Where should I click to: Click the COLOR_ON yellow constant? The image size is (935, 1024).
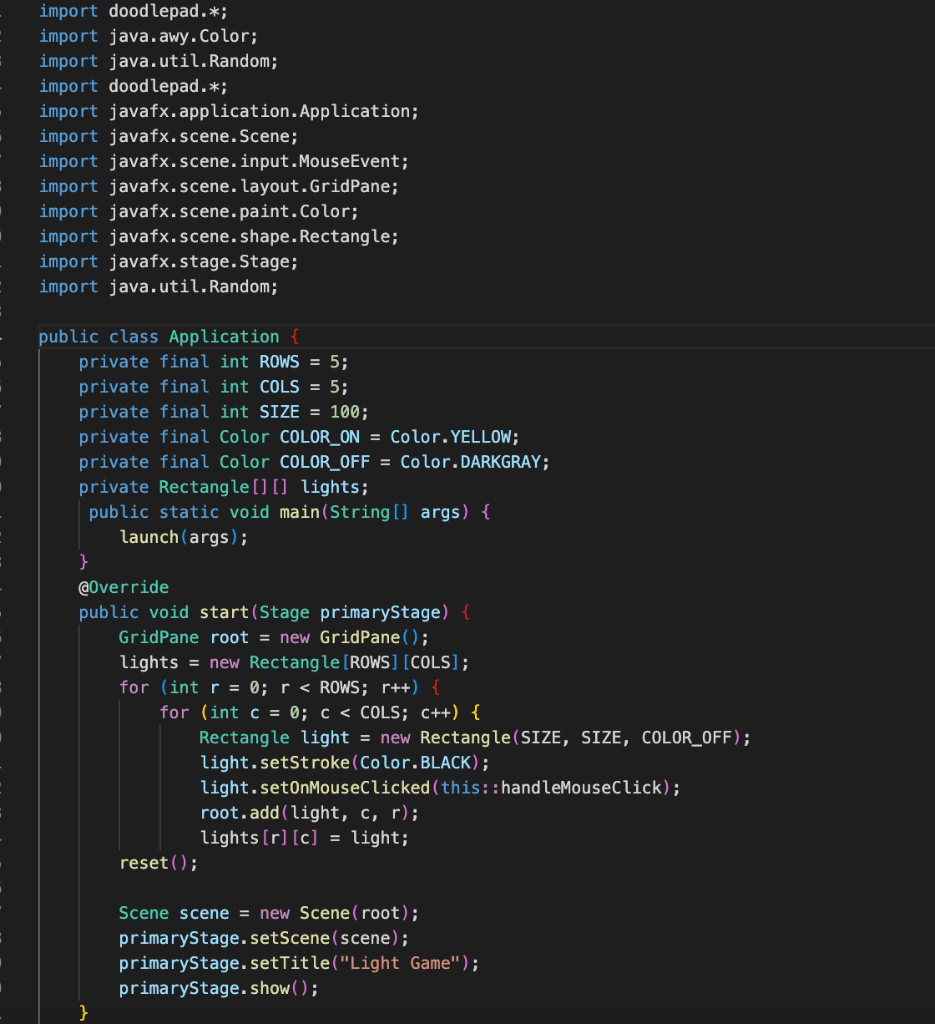(x=320, y=437)
